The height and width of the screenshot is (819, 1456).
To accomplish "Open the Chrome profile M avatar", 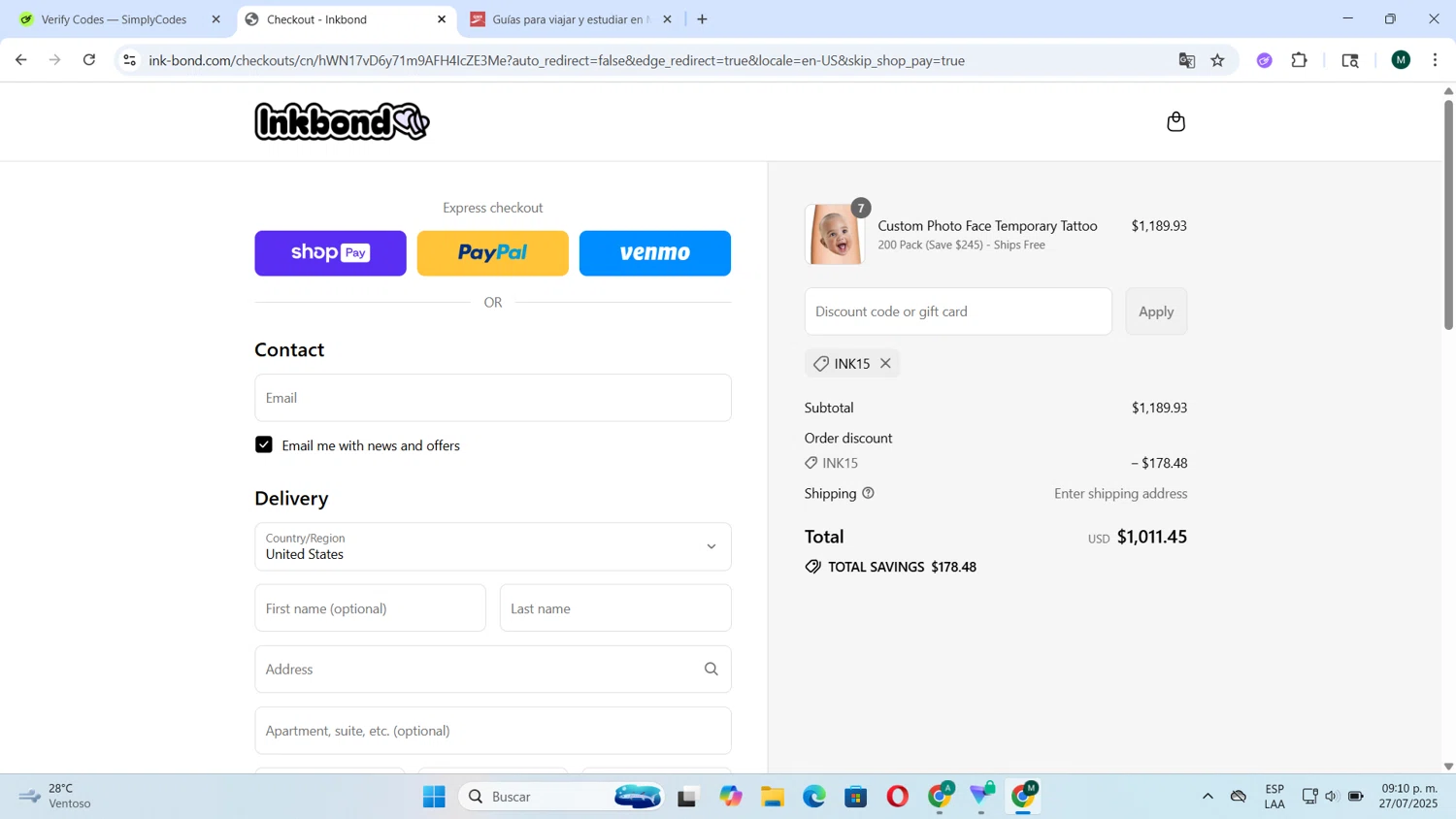I will (1400, 60).
